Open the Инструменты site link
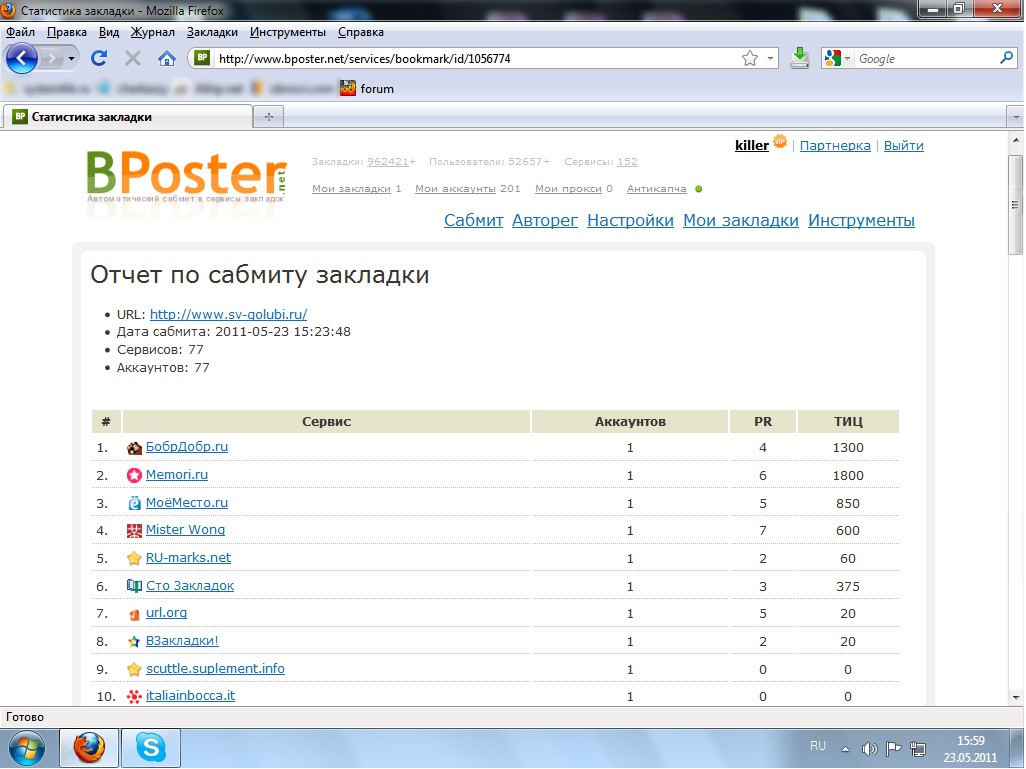 (x=861, y=221)
